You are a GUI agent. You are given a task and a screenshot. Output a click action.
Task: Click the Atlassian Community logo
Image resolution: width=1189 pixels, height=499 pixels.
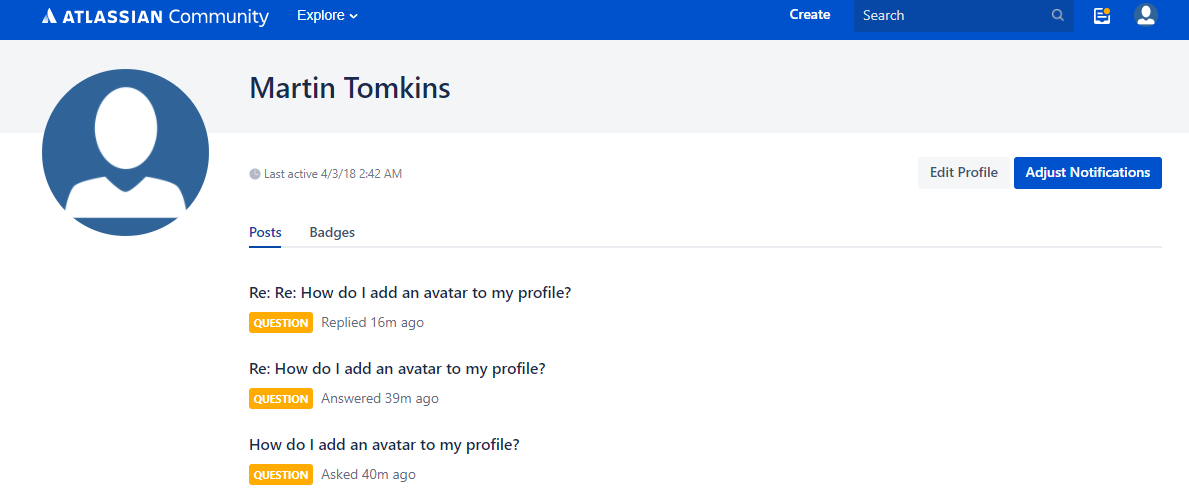click(155, 16)
